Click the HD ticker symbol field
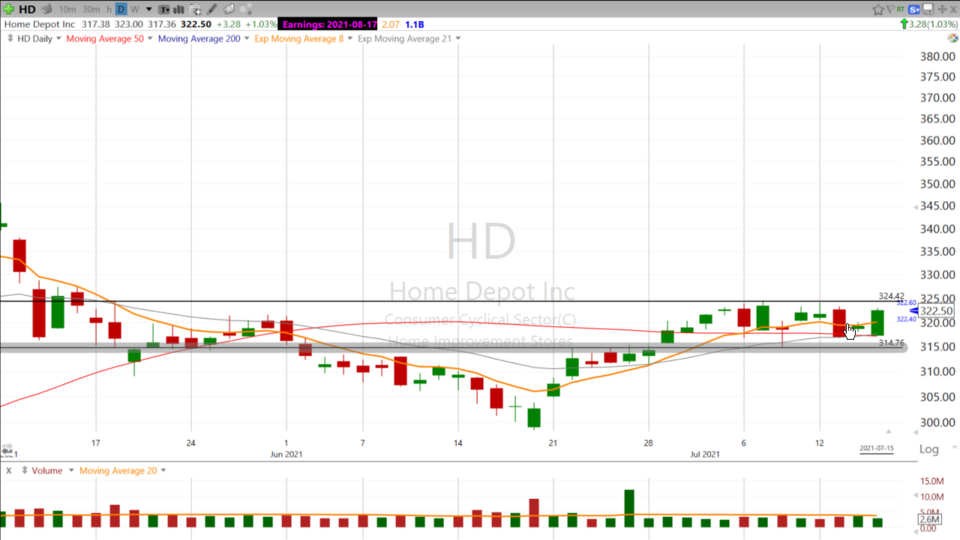Viewport: 960px width, 540px height. point(27,9)
